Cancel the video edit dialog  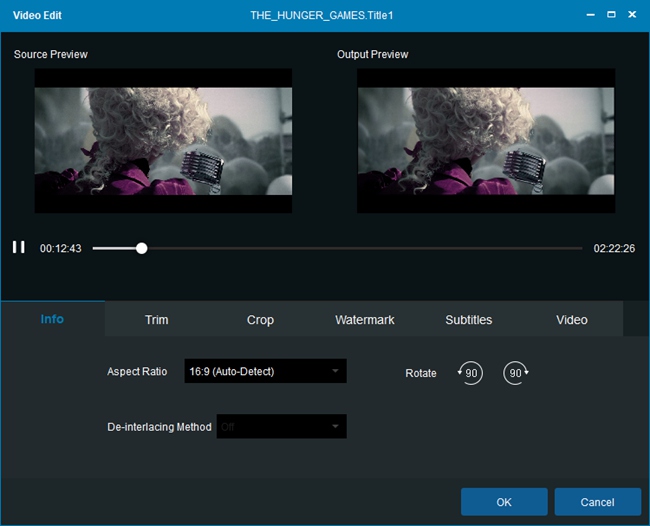(x=597, y=502)
